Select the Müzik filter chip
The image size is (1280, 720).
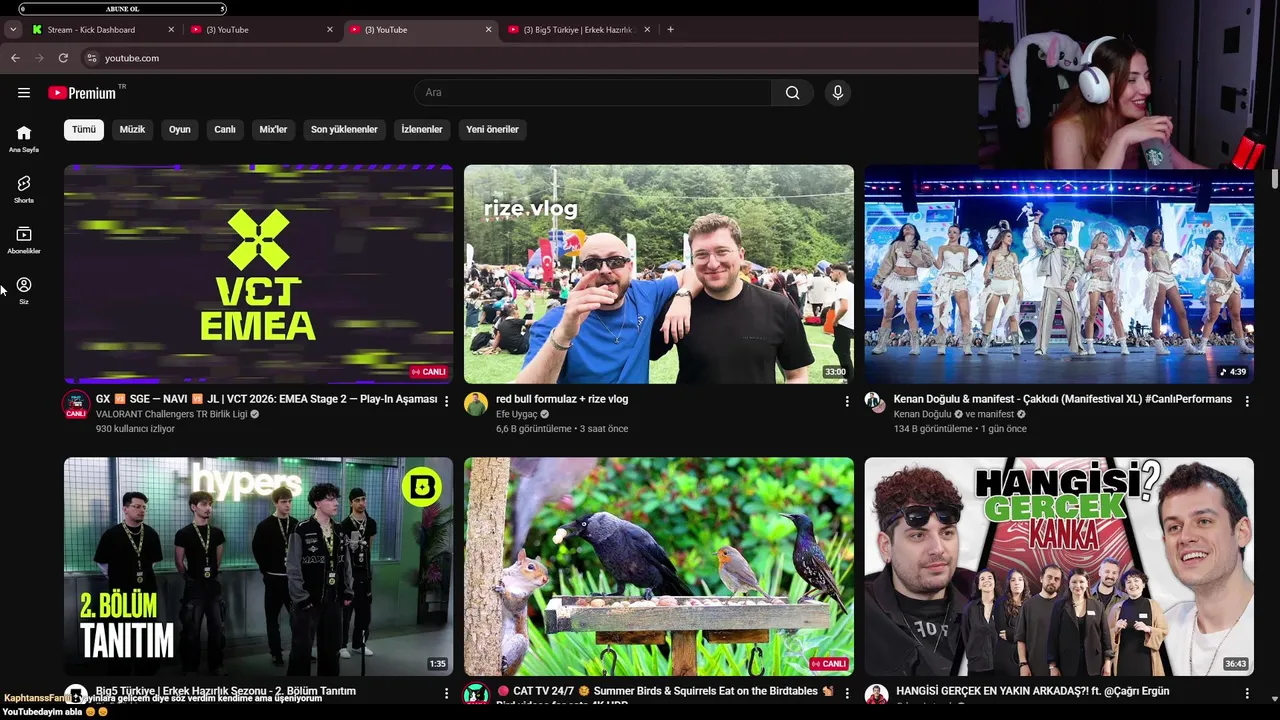pos(132,129)
